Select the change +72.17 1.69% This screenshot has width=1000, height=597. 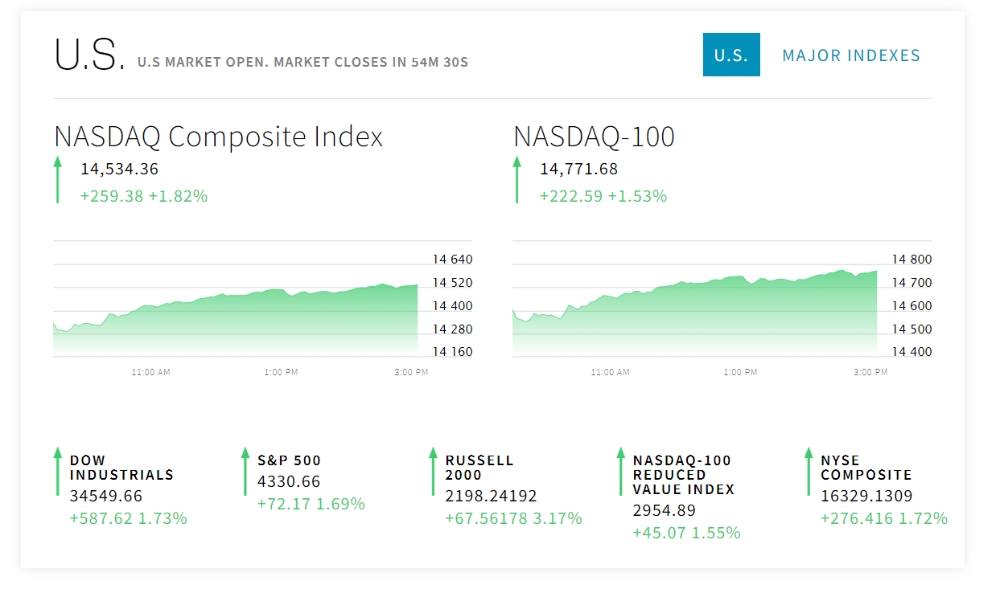coord(311,504)
